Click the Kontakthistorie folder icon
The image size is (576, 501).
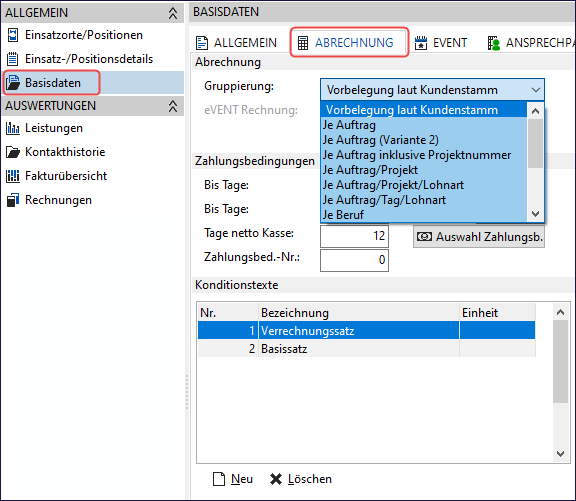click(x=13, y=152)
